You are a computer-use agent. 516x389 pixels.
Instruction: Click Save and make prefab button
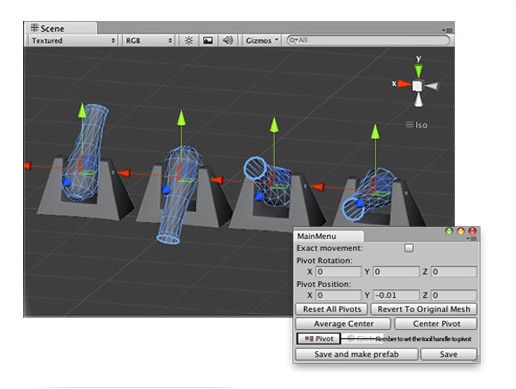pos(357,354)
